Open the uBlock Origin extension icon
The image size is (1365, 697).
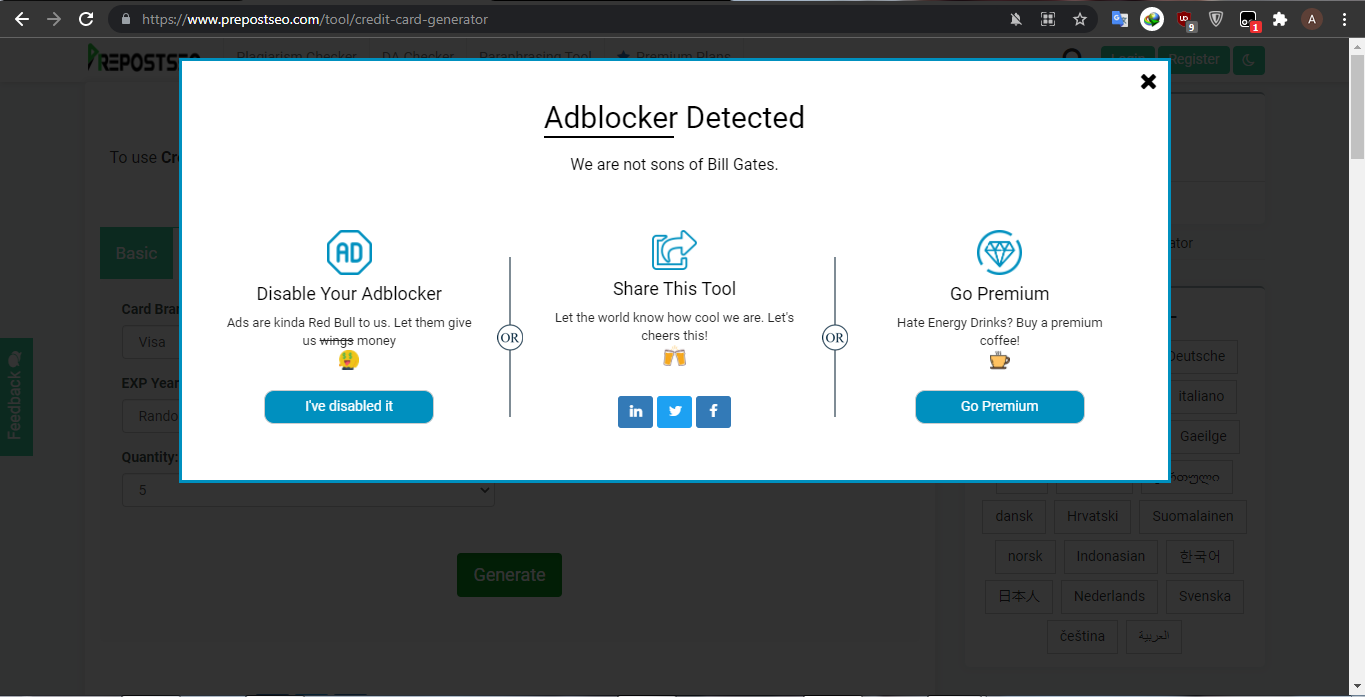(x=1186, y=18)
